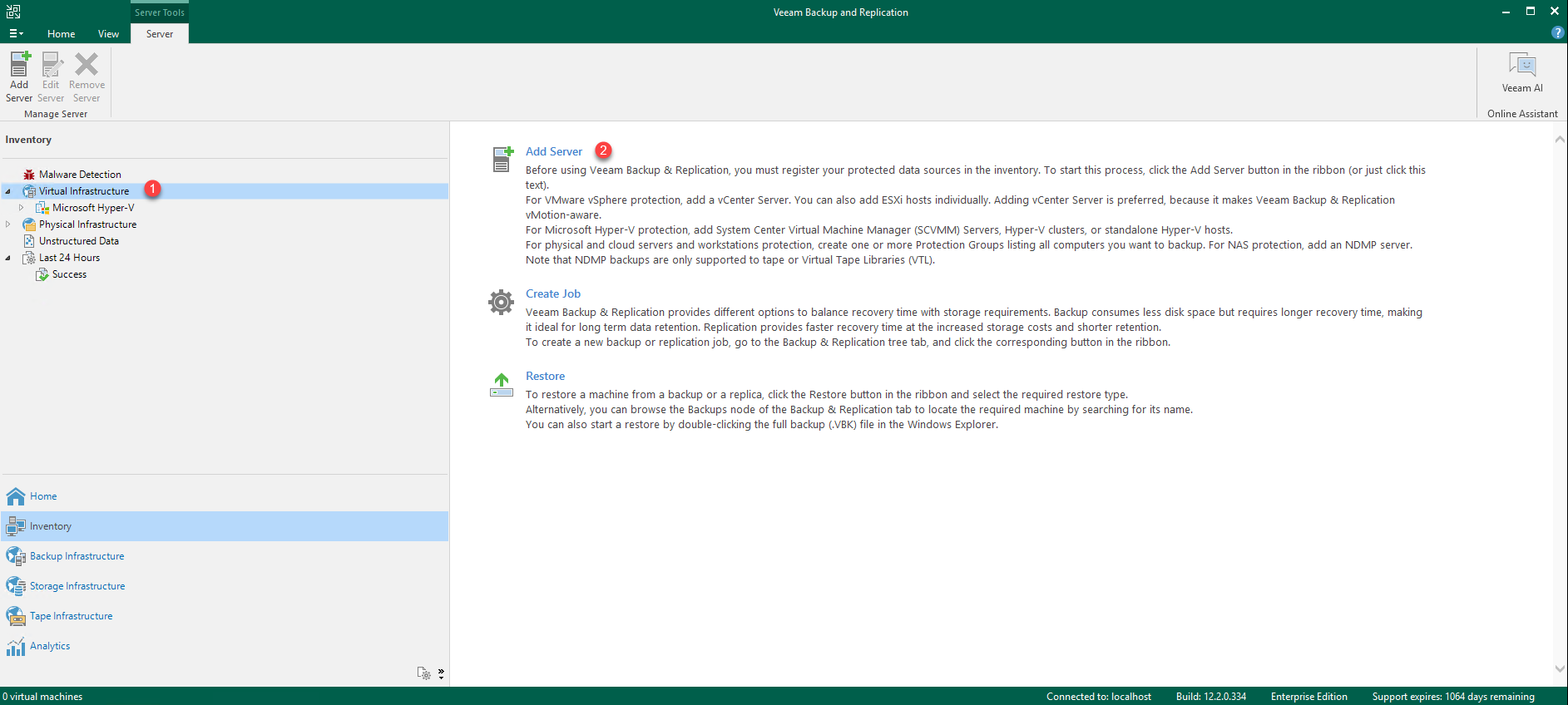Click the Restore green arrow icon
The image size is (1568, 705).
[x=502, y=385]
